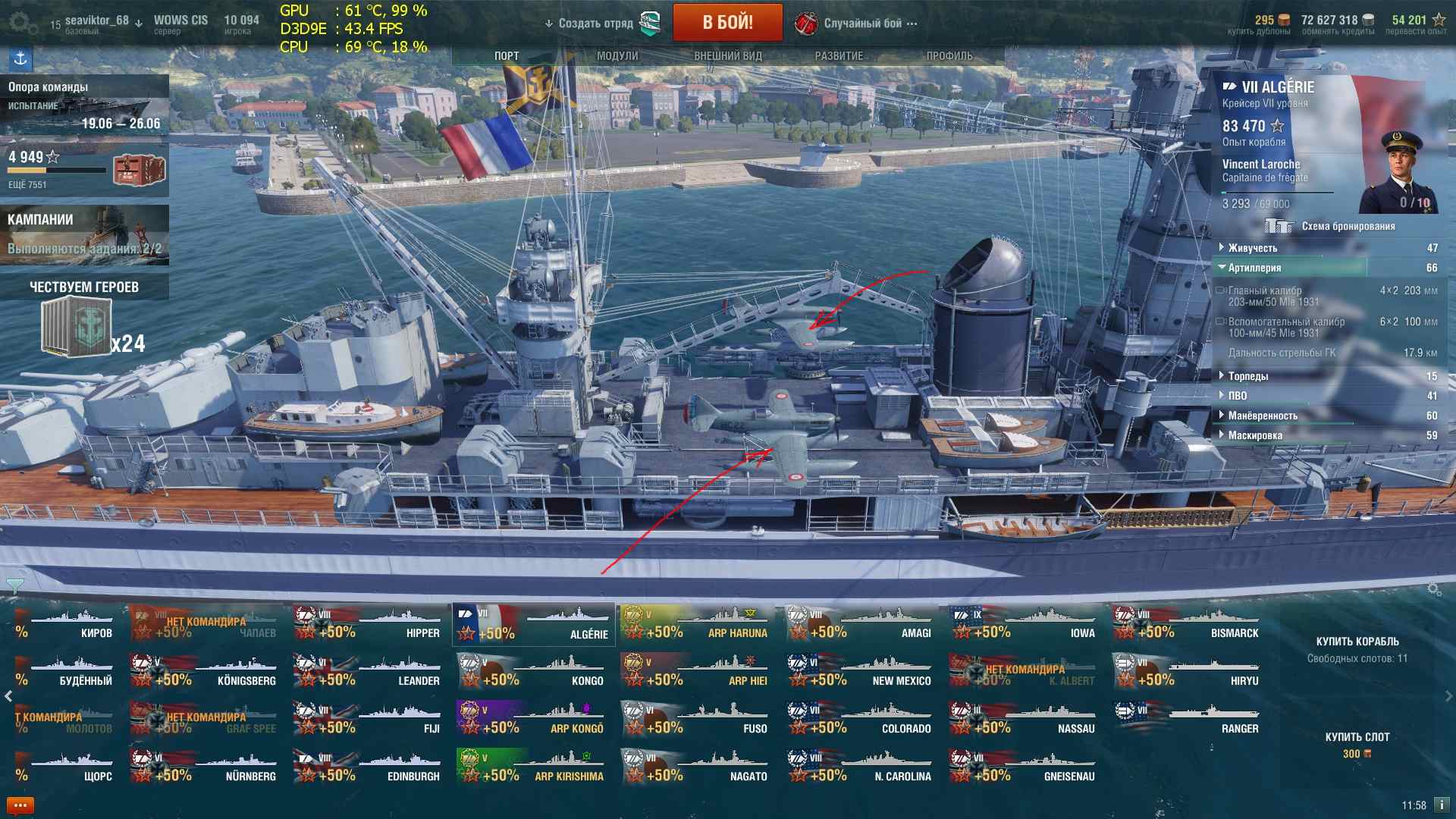This screenshot has height=819, width=1456.
Task: Click the clan emblem next to Создать отряд
Action: (x=650, y=24)
